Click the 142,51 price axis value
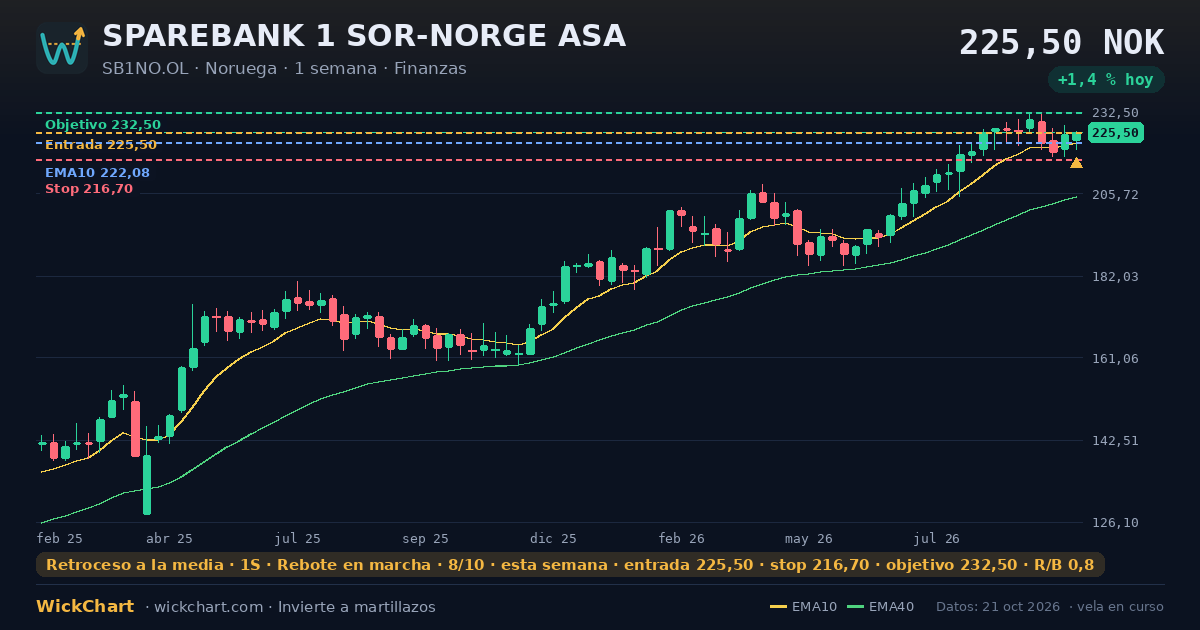Screen dimensions: 1200x630 pos(1115,440)
